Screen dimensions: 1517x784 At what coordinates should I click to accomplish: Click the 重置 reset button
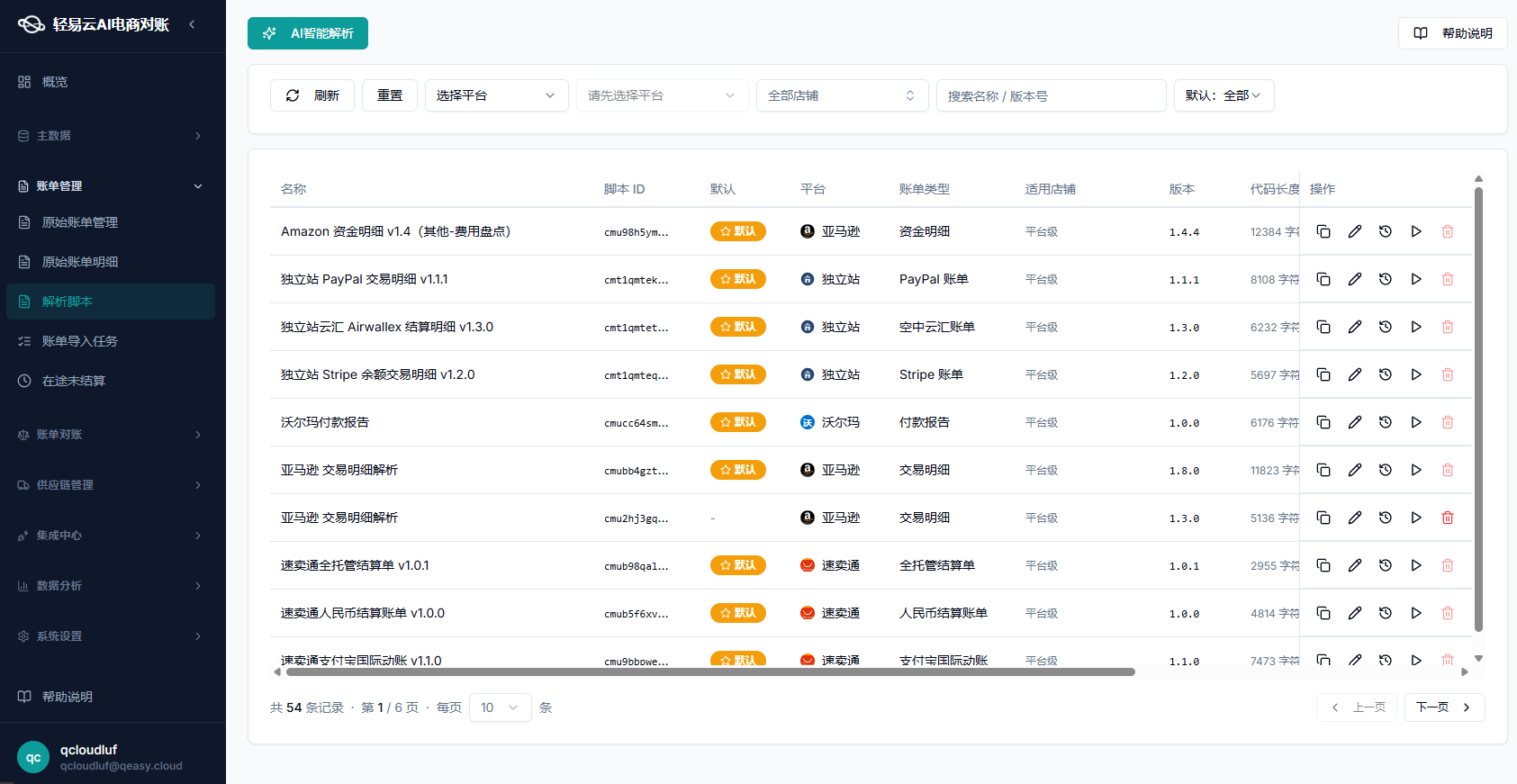point(390,95)
